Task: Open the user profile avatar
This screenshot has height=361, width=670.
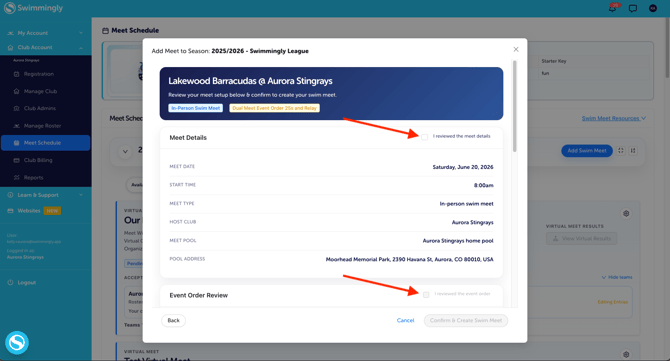Action: 652,8
